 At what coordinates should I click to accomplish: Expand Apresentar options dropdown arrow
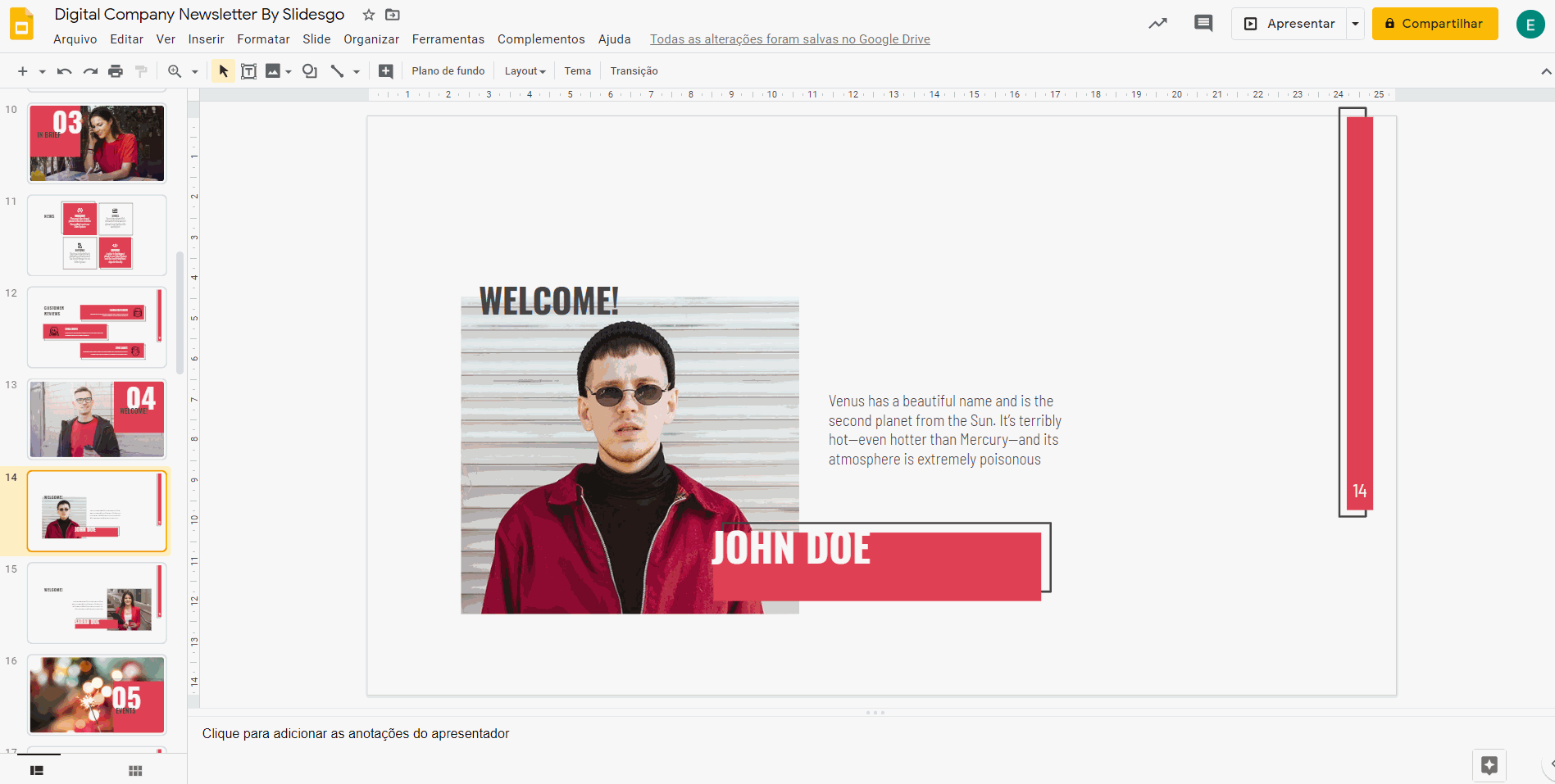(1355, 24)
